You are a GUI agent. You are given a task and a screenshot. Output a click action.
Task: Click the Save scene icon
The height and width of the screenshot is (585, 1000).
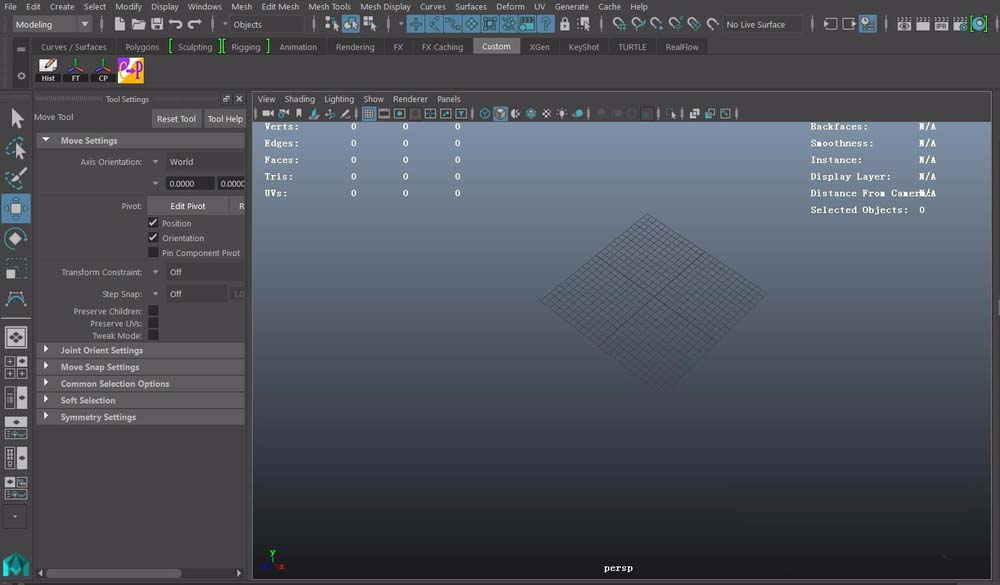[157, 24]
